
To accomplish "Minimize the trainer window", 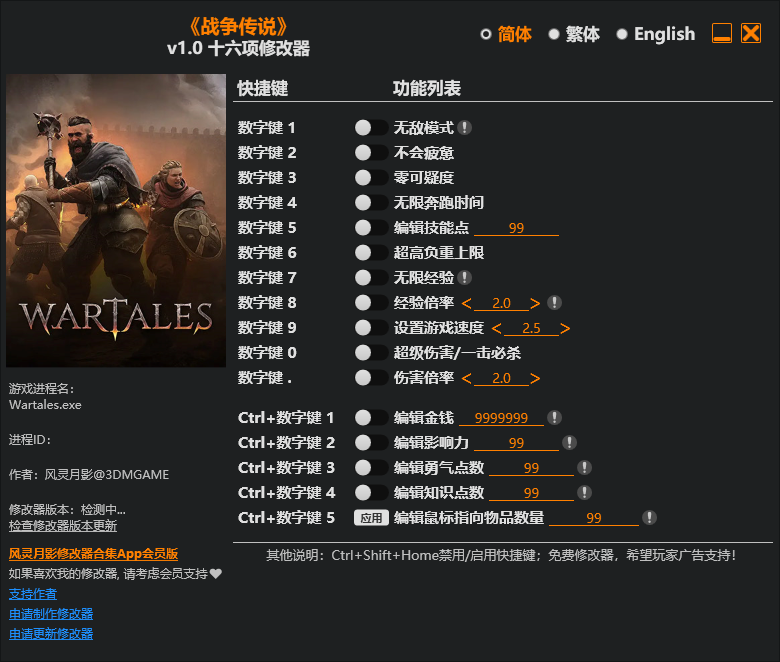I will coord(721,33).
